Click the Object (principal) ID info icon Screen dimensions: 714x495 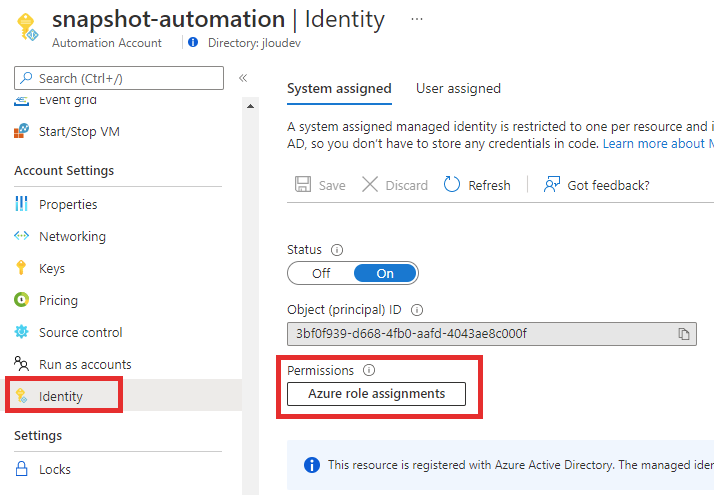pos(417,310)
